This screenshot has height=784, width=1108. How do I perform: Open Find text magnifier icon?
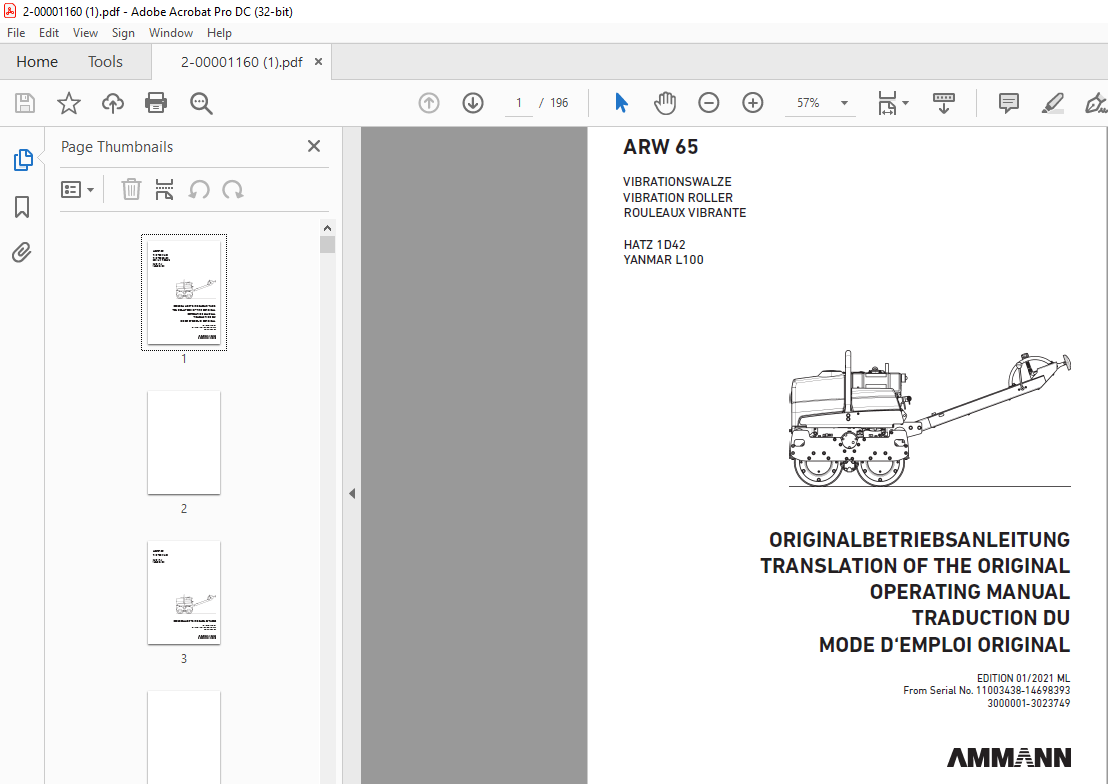point(201,103)
